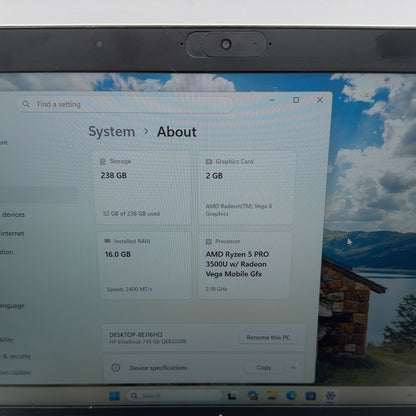Open Microsoft Store from the taskbar
416x416 pixels.
pos(311,396)
